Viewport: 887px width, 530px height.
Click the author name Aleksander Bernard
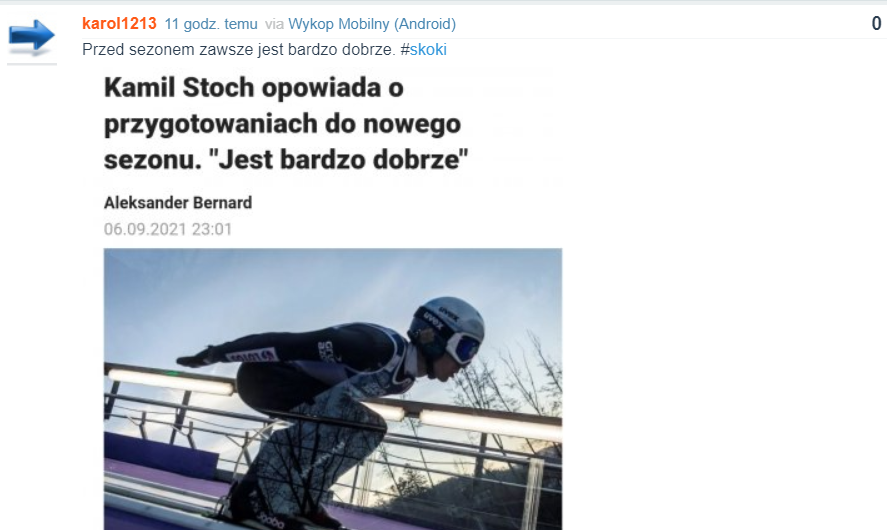(x=178, y=202)
